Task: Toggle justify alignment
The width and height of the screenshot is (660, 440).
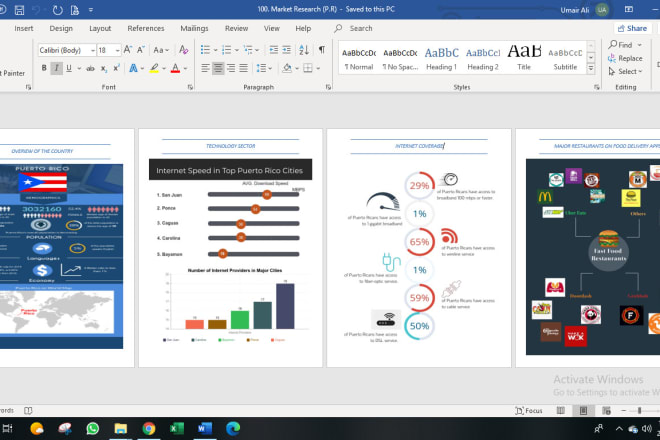Action: pyautogui.click(x=244, y=68)
